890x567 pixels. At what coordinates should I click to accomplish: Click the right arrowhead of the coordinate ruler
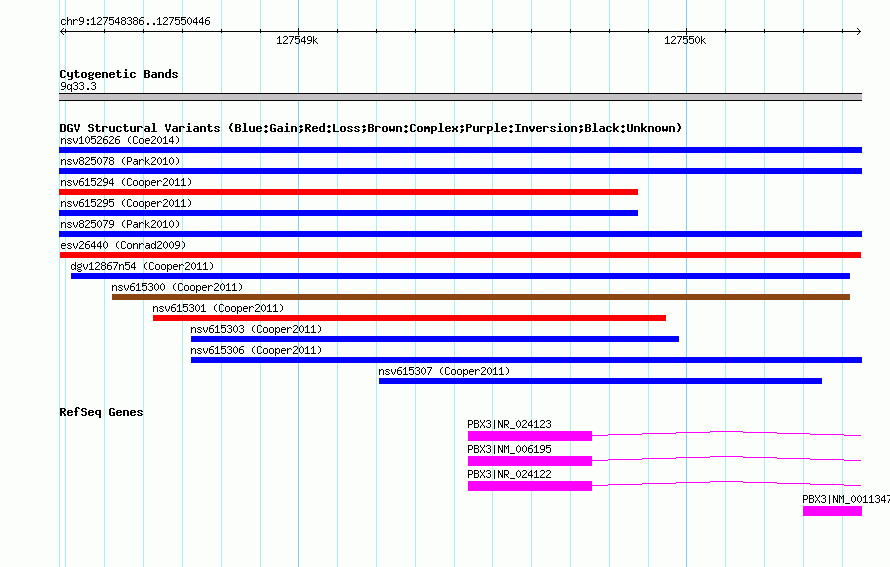coord(858,31)
